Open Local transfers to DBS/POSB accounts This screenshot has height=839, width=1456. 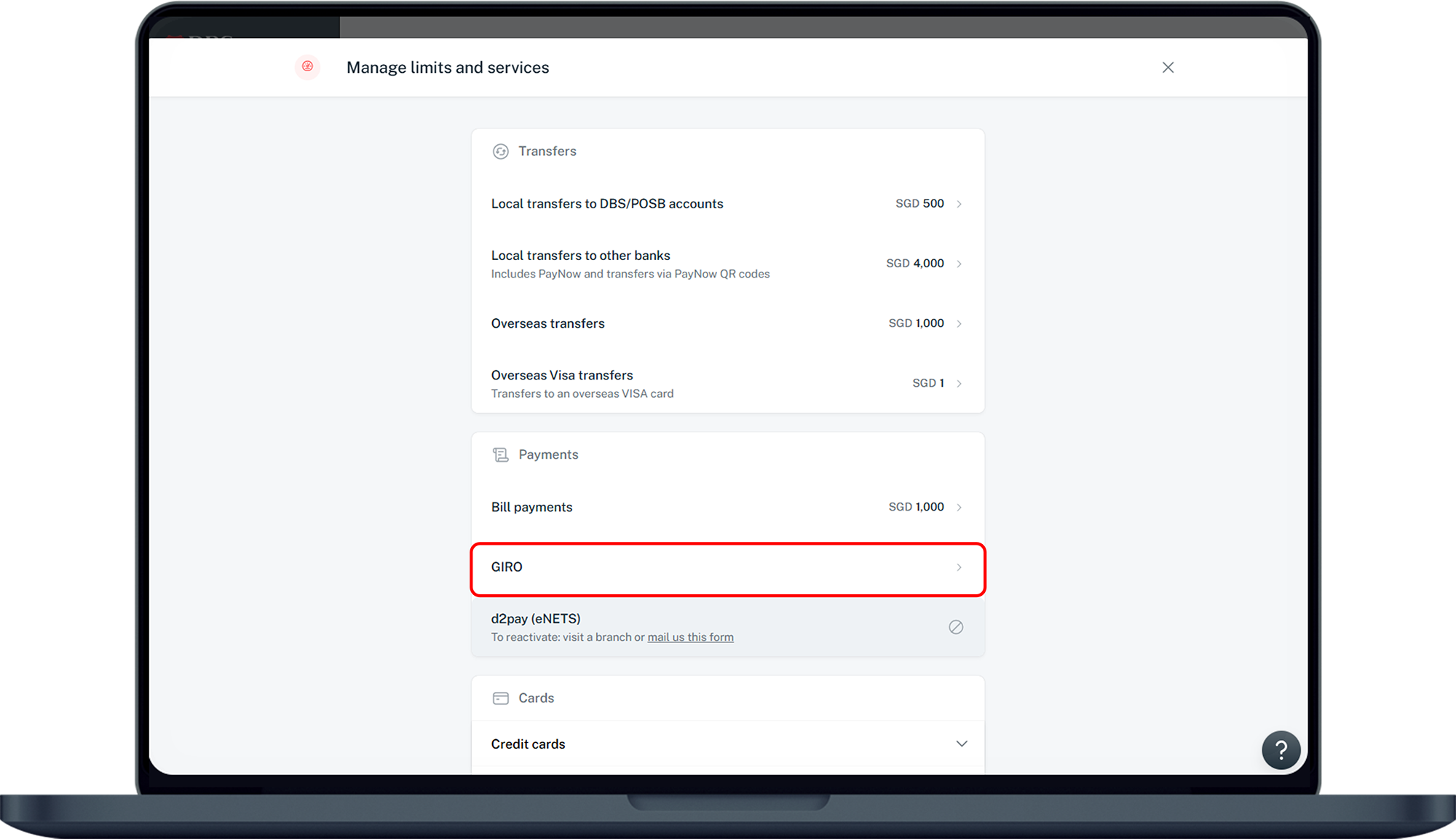[x=607, y=204]
